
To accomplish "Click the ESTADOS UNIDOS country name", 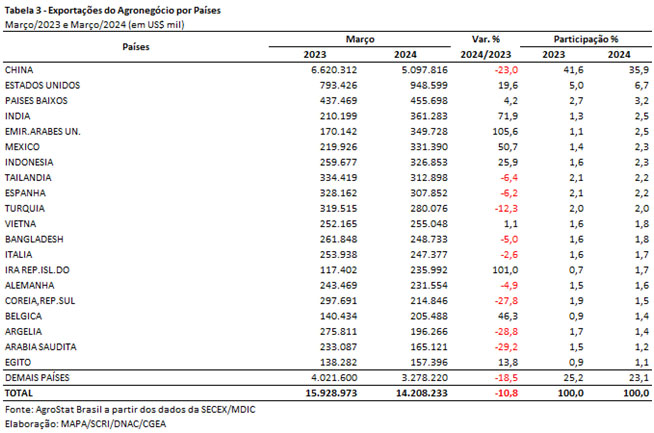I will click(42, 85).
